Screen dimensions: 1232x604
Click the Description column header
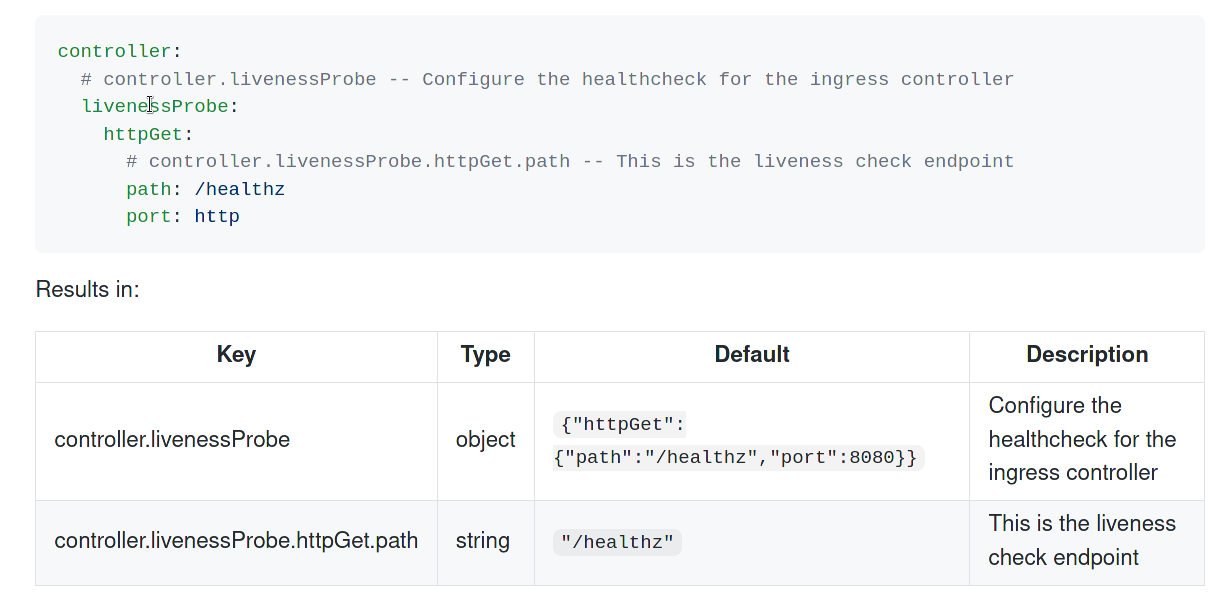[1087, 355]
